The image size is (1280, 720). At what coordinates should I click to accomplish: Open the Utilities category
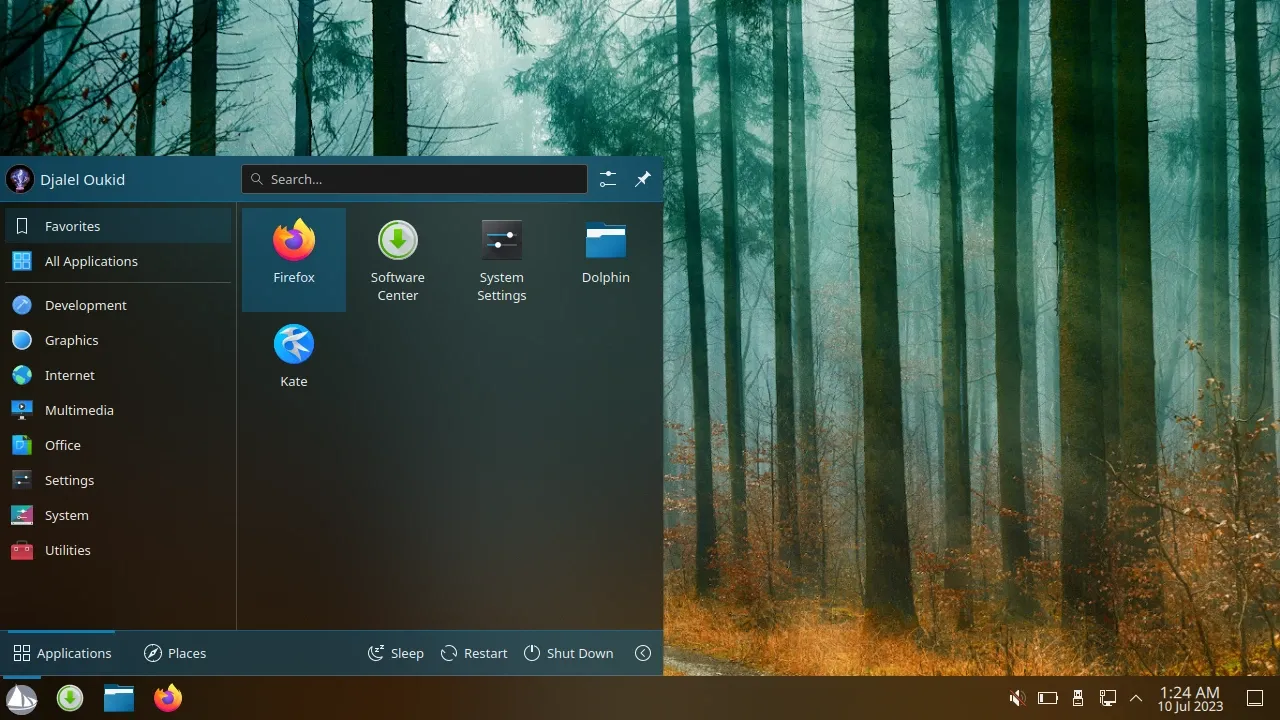[118, 550]
